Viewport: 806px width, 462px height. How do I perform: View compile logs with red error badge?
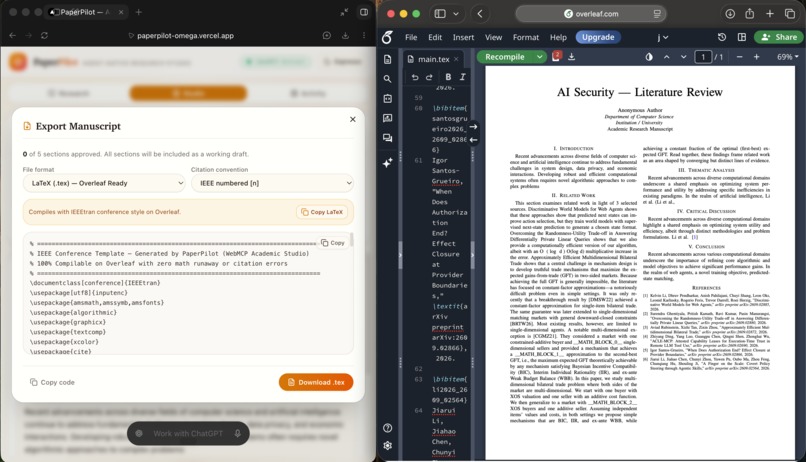[556, 56]
